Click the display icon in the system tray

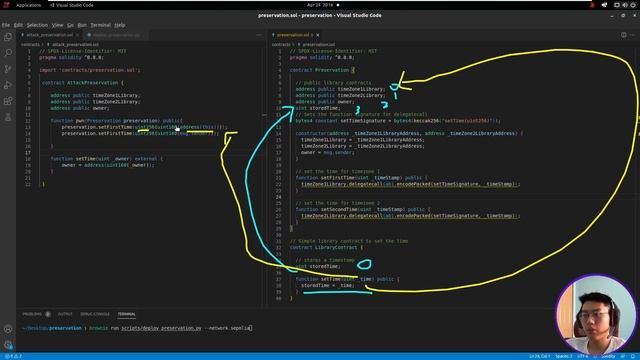coord(616,5)
